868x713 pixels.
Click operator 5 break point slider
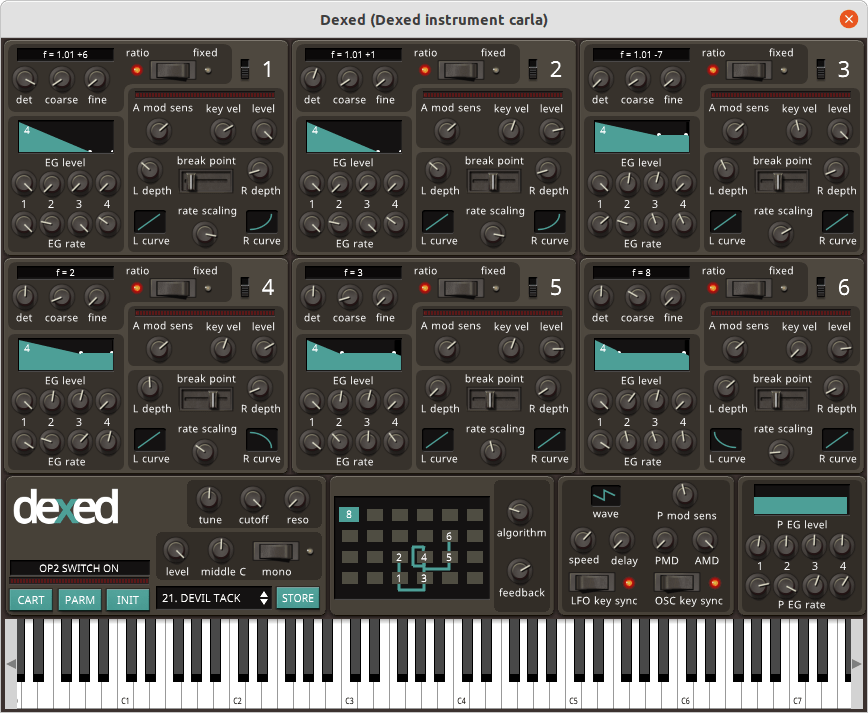click(494, 399)
